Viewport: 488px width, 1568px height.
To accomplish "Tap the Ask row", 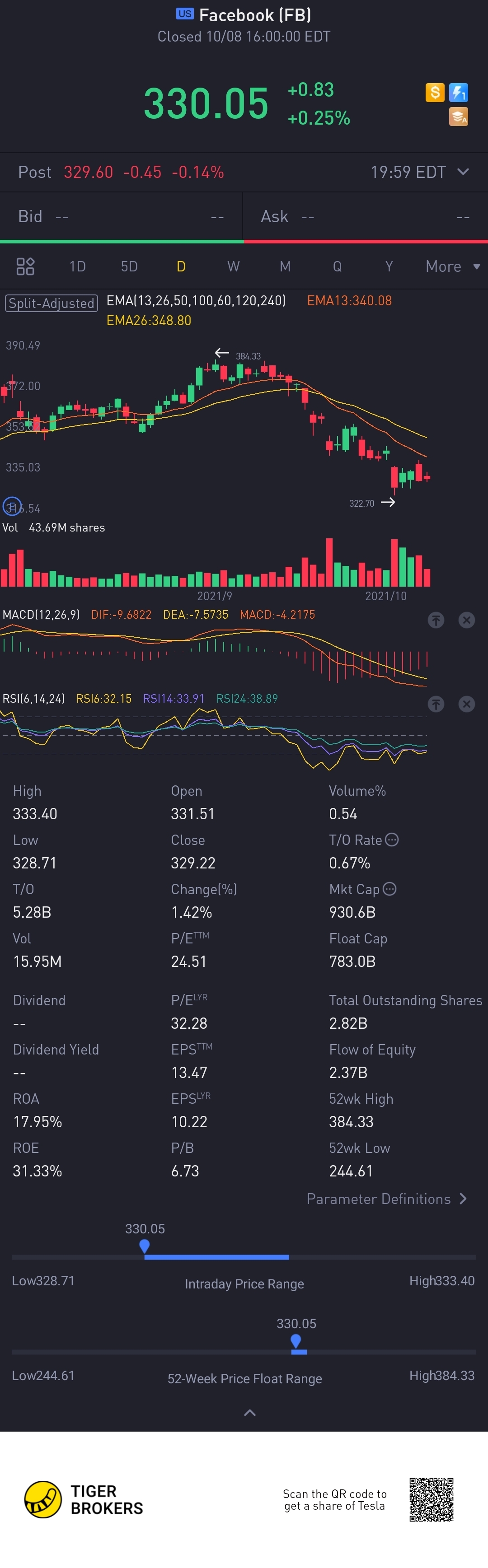I will [366, 217].
